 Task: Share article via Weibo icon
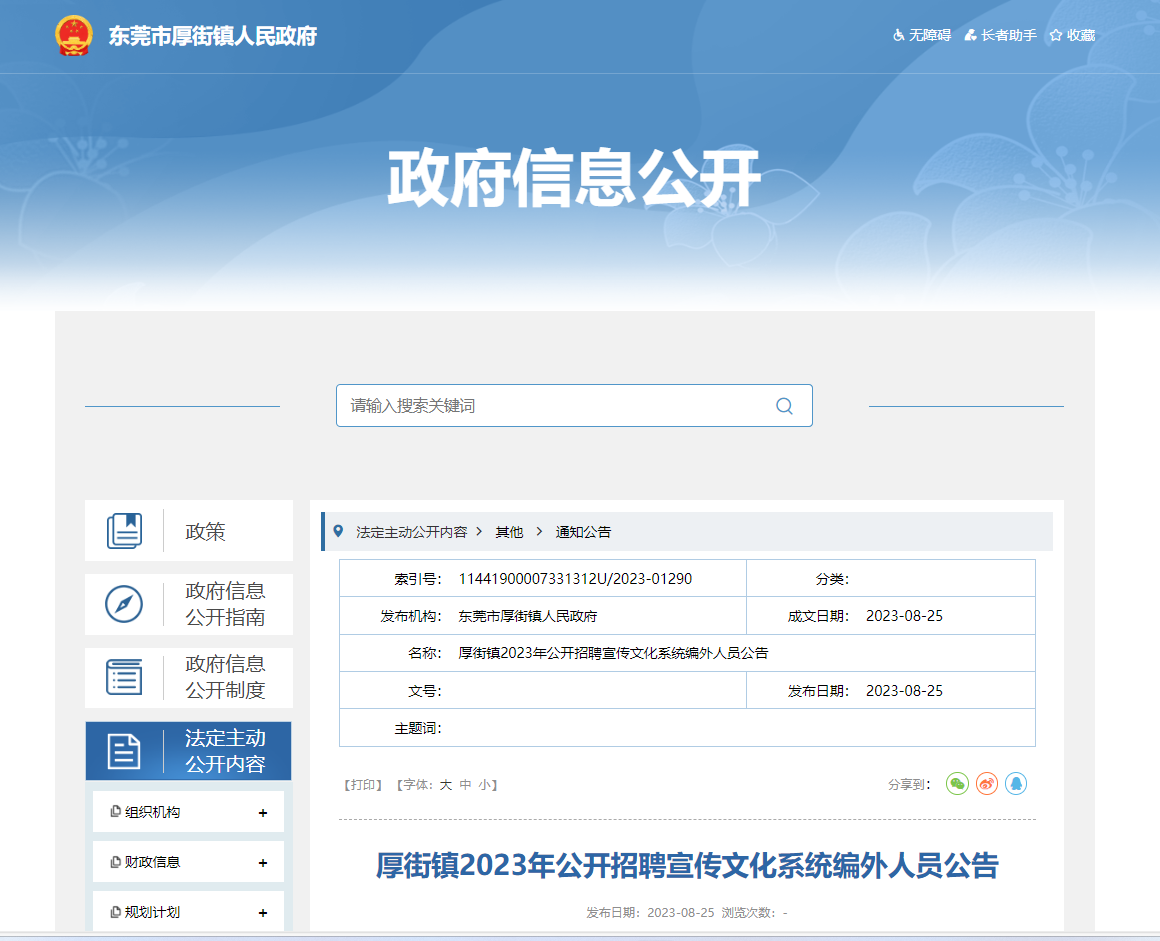(x=987, y=784)
